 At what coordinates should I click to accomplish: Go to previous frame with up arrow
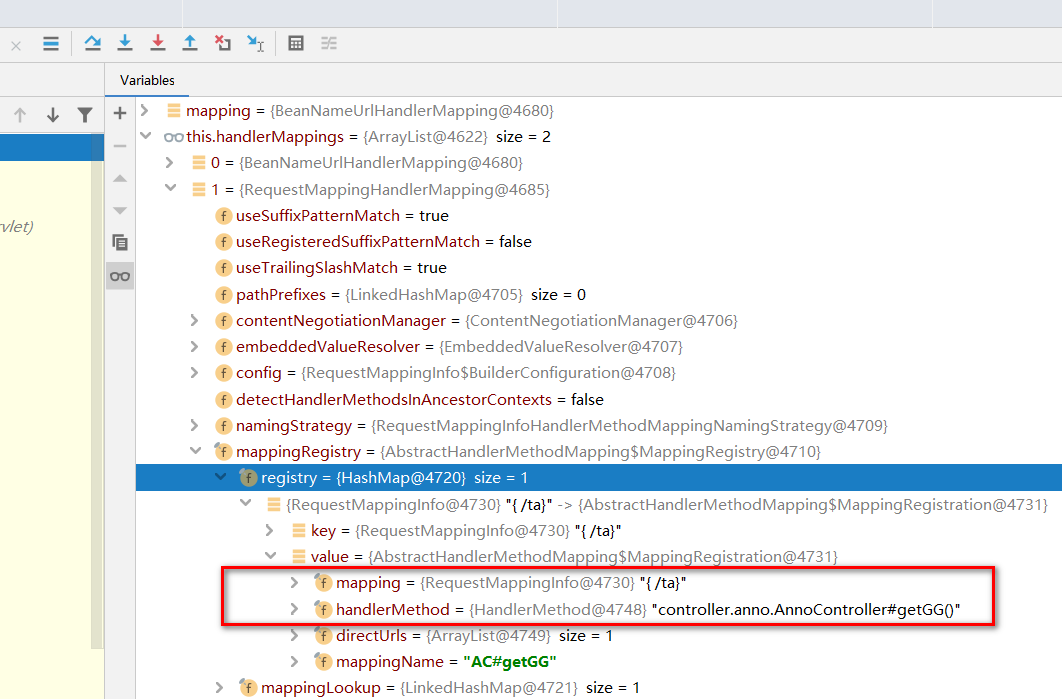(20, 115)
